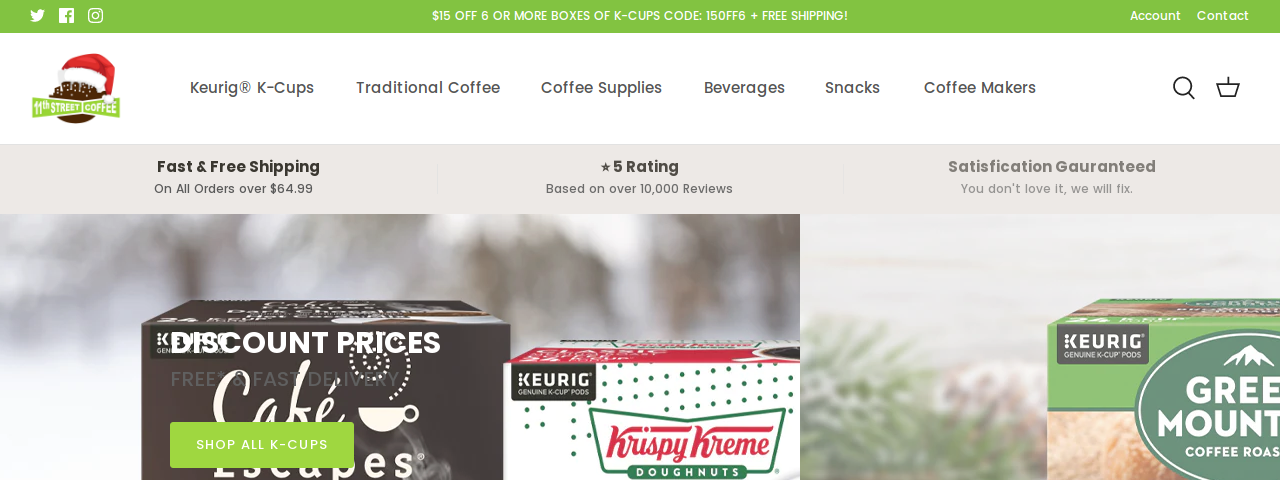The height and width of the screenshot is (480, 1280).
Task: Click the Green Mountain Coffee box image
Action: (1163, 390)
